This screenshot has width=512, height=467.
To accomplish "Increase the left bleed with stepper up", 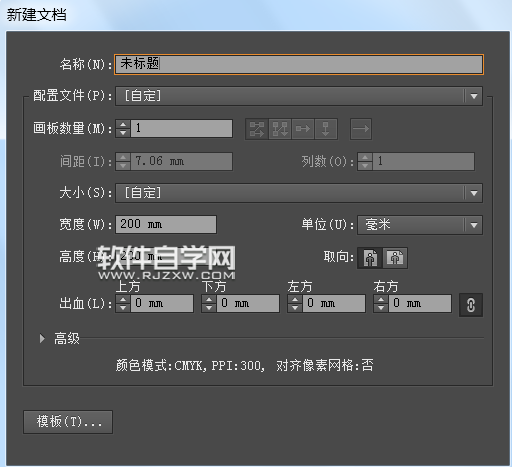I will tap(295, 299).
